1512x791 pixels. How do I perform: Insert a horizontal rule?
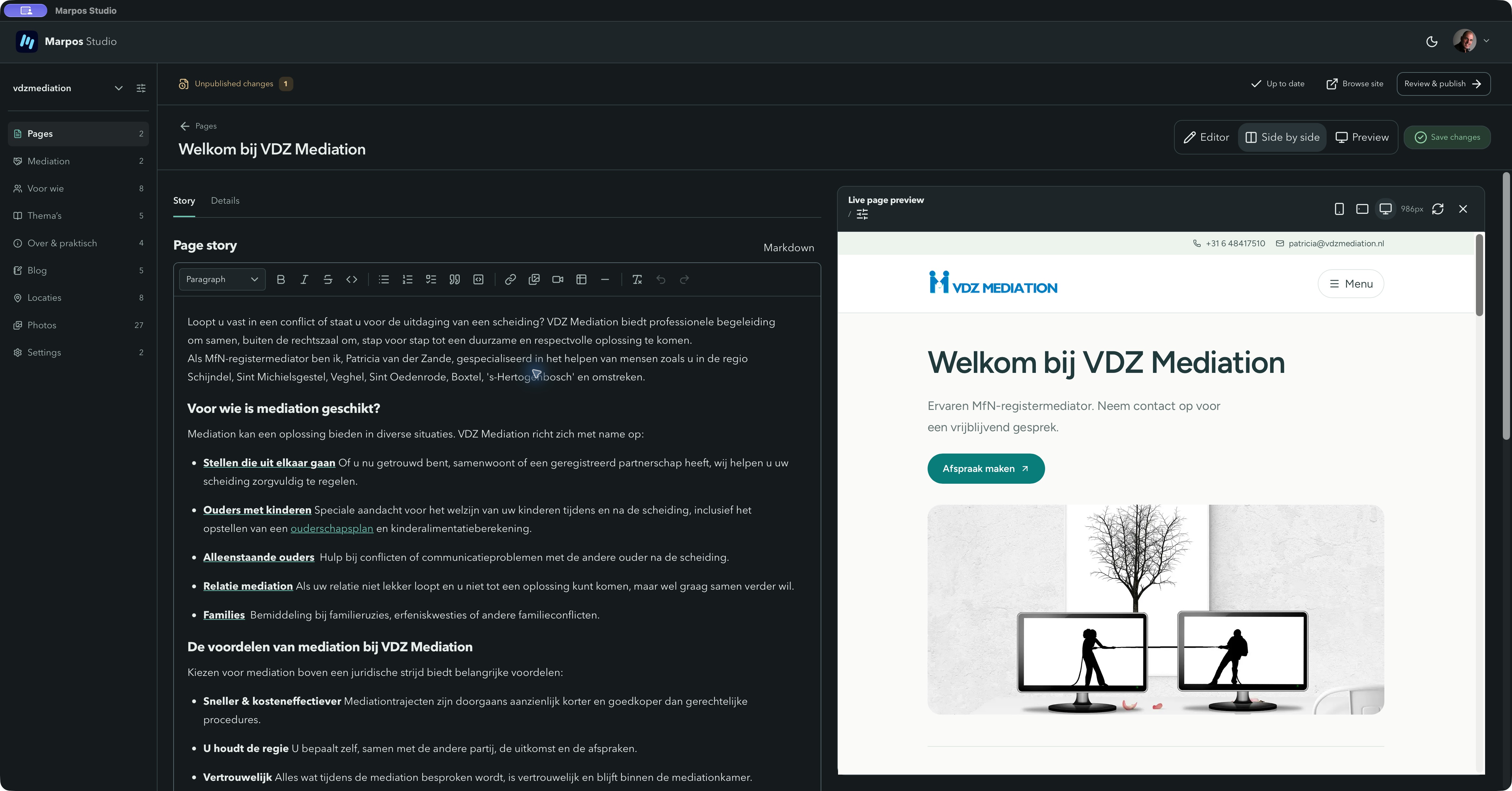[x=605, y=279]
